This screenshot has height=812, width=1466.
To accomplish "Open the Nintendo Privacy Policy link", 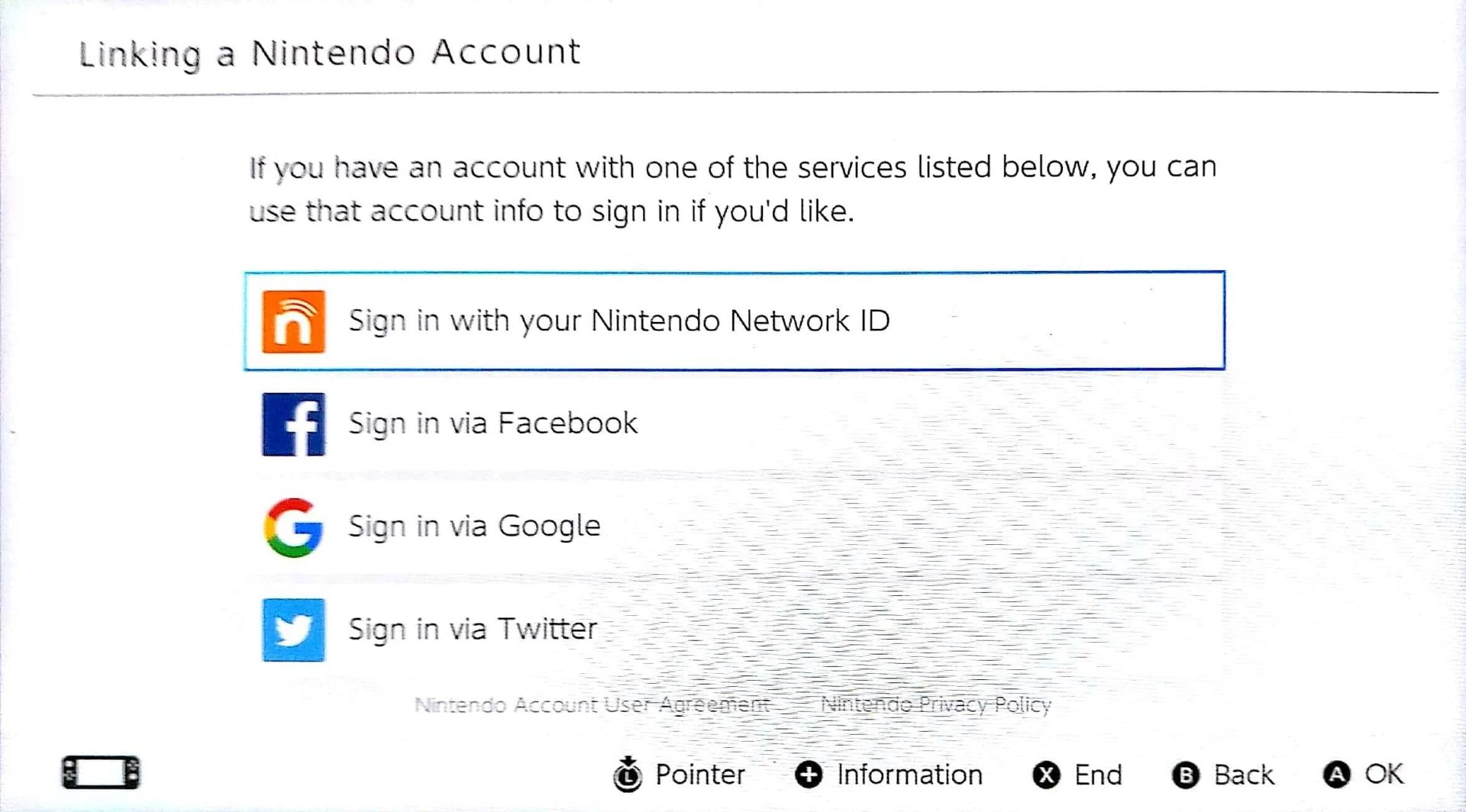I will [935, 704].
